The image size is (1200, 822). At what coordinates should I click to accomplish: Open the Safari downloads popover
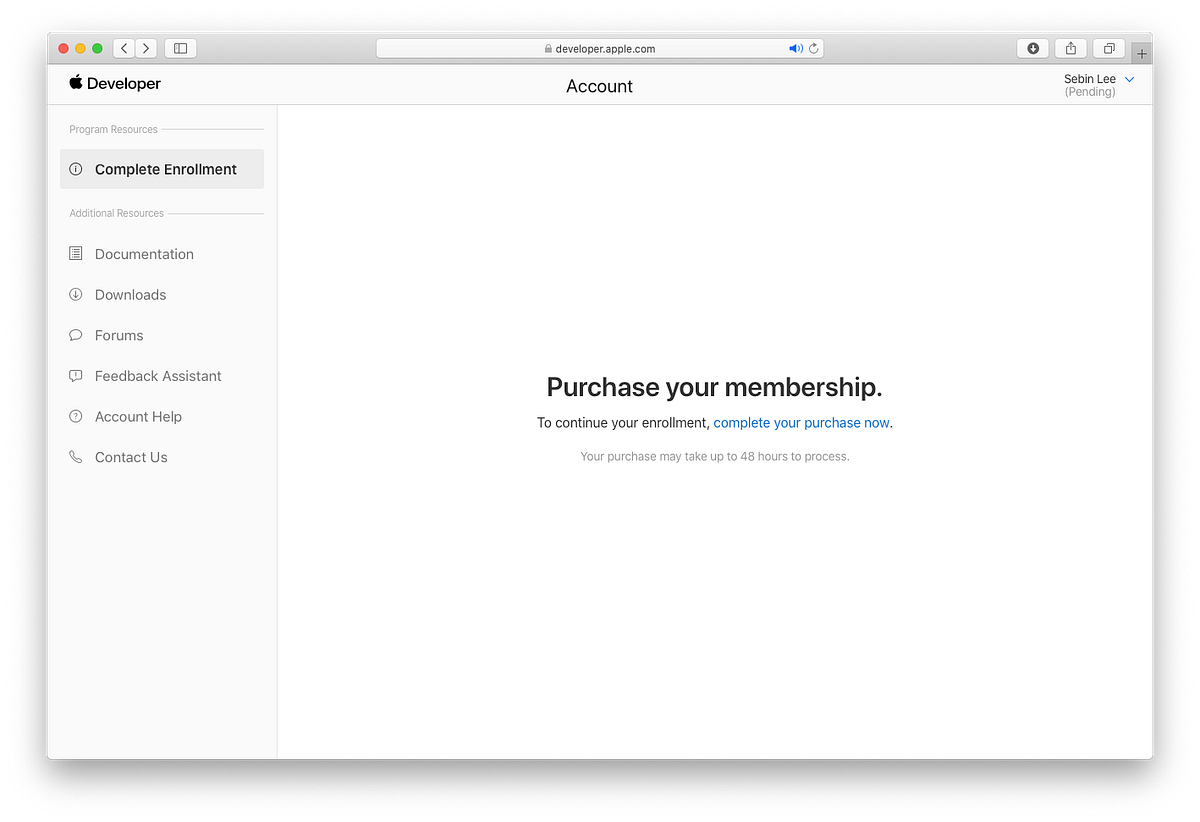tap(1032, 48)
